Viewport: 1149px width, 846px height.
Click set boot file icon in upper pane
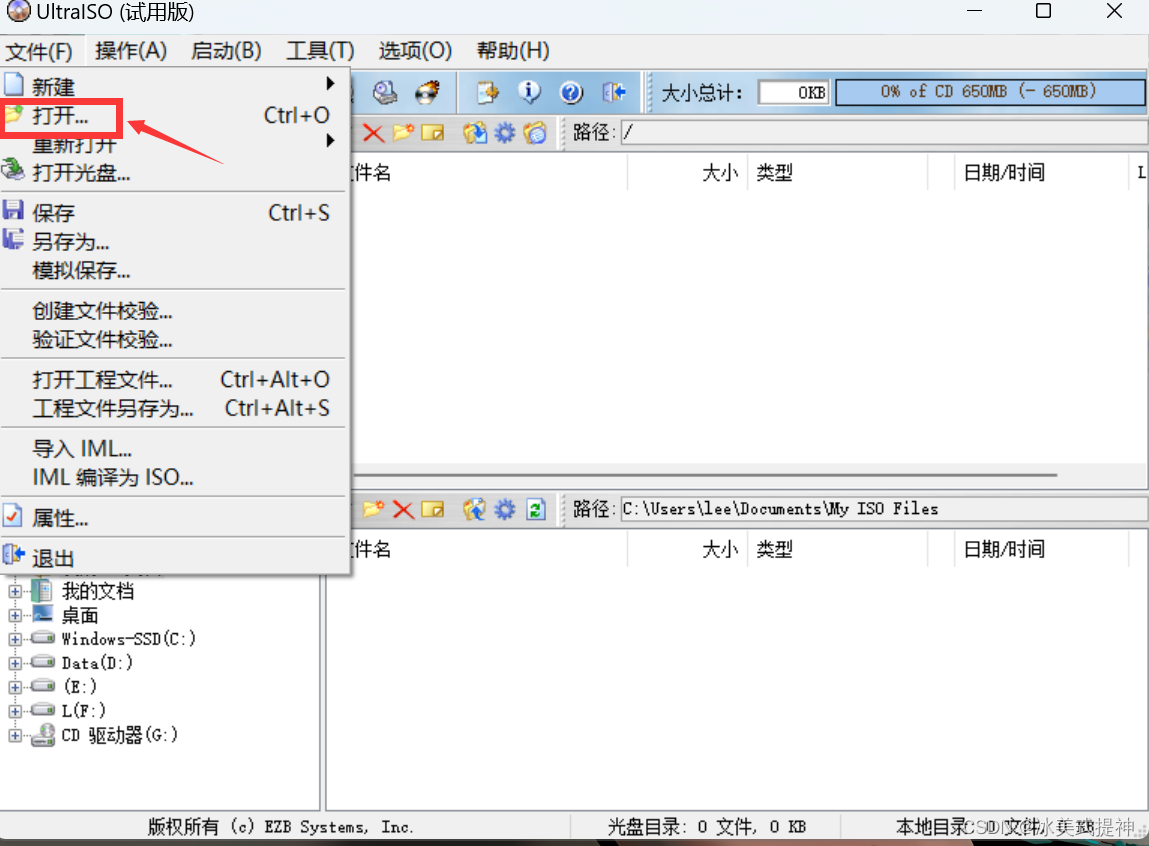tap(535, 133)
